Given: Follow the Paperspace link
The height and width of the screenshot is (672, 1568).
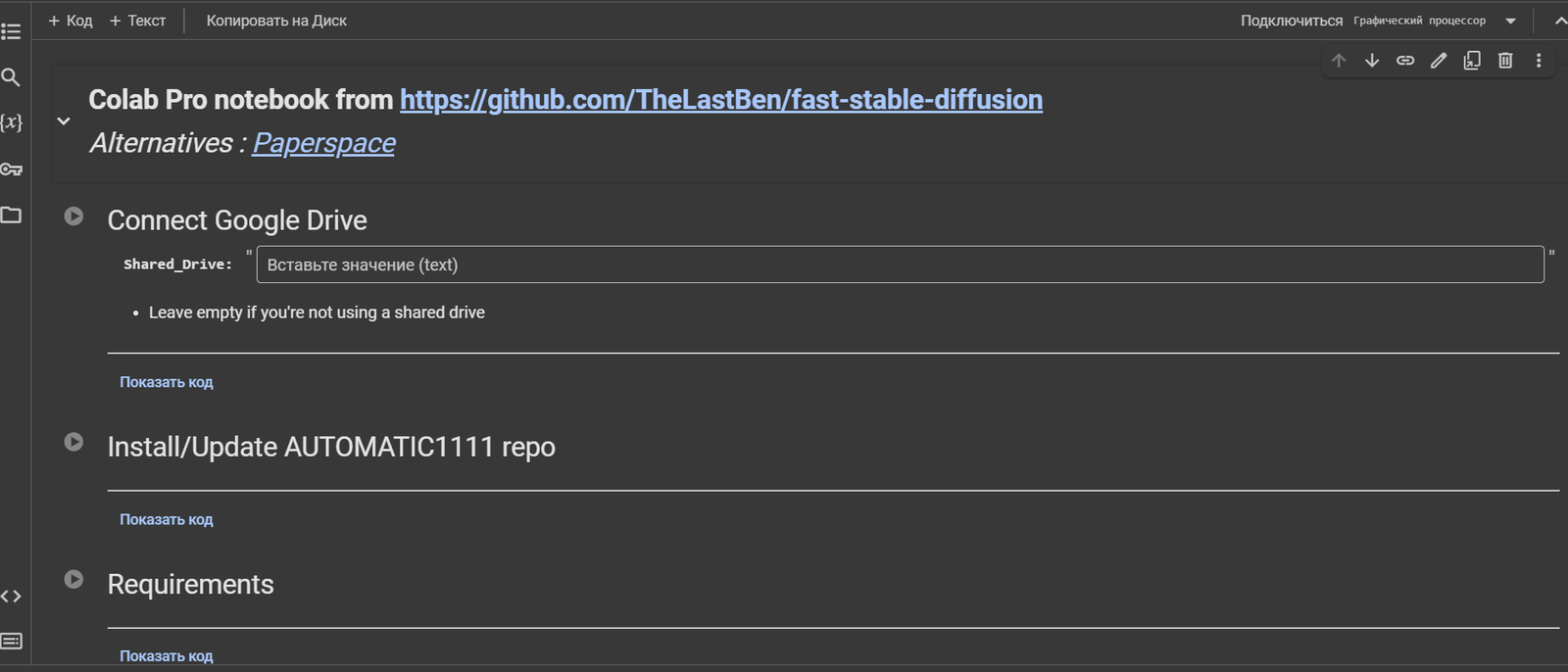Looking at the screenshot, I should point(324,143).
